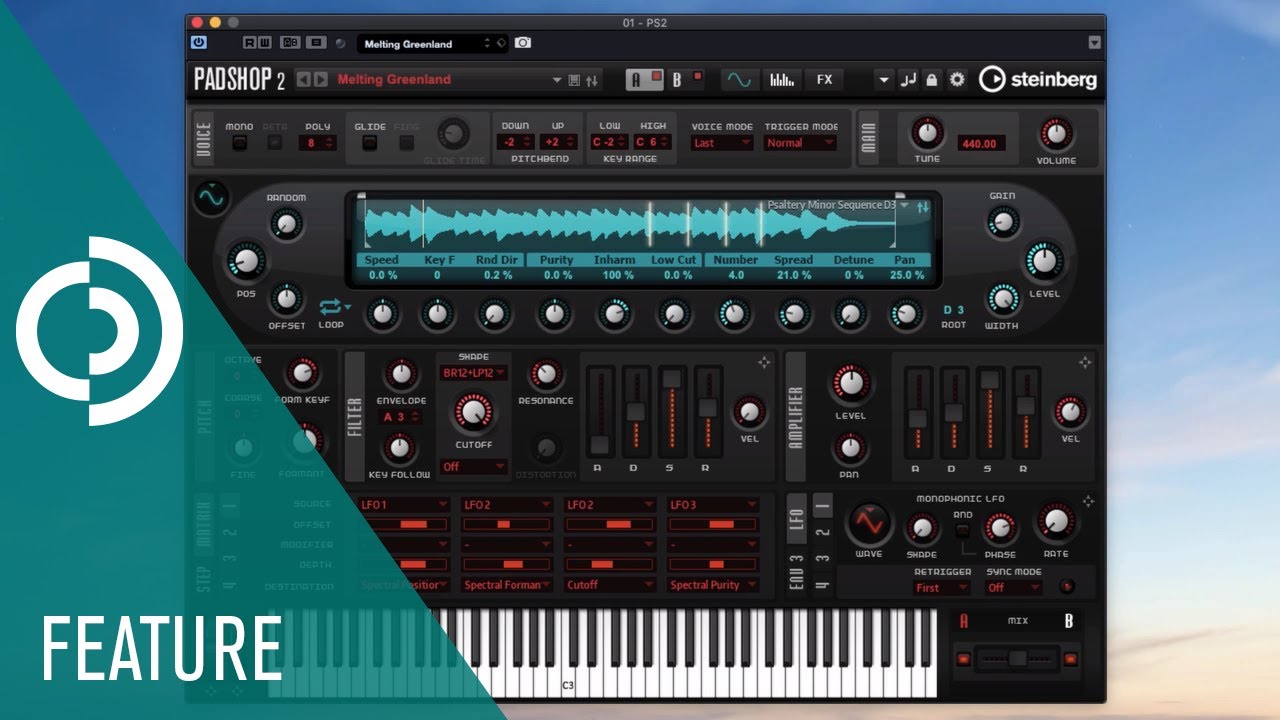Switch to the synth page sine-wave tab
Image resolution: width=1280 pixels, height=720 pixels.
740,79
